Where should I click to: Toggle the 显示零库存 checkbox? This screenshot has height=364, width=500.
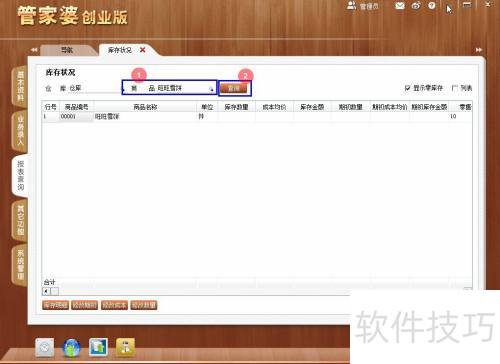(x=407, y=88)
